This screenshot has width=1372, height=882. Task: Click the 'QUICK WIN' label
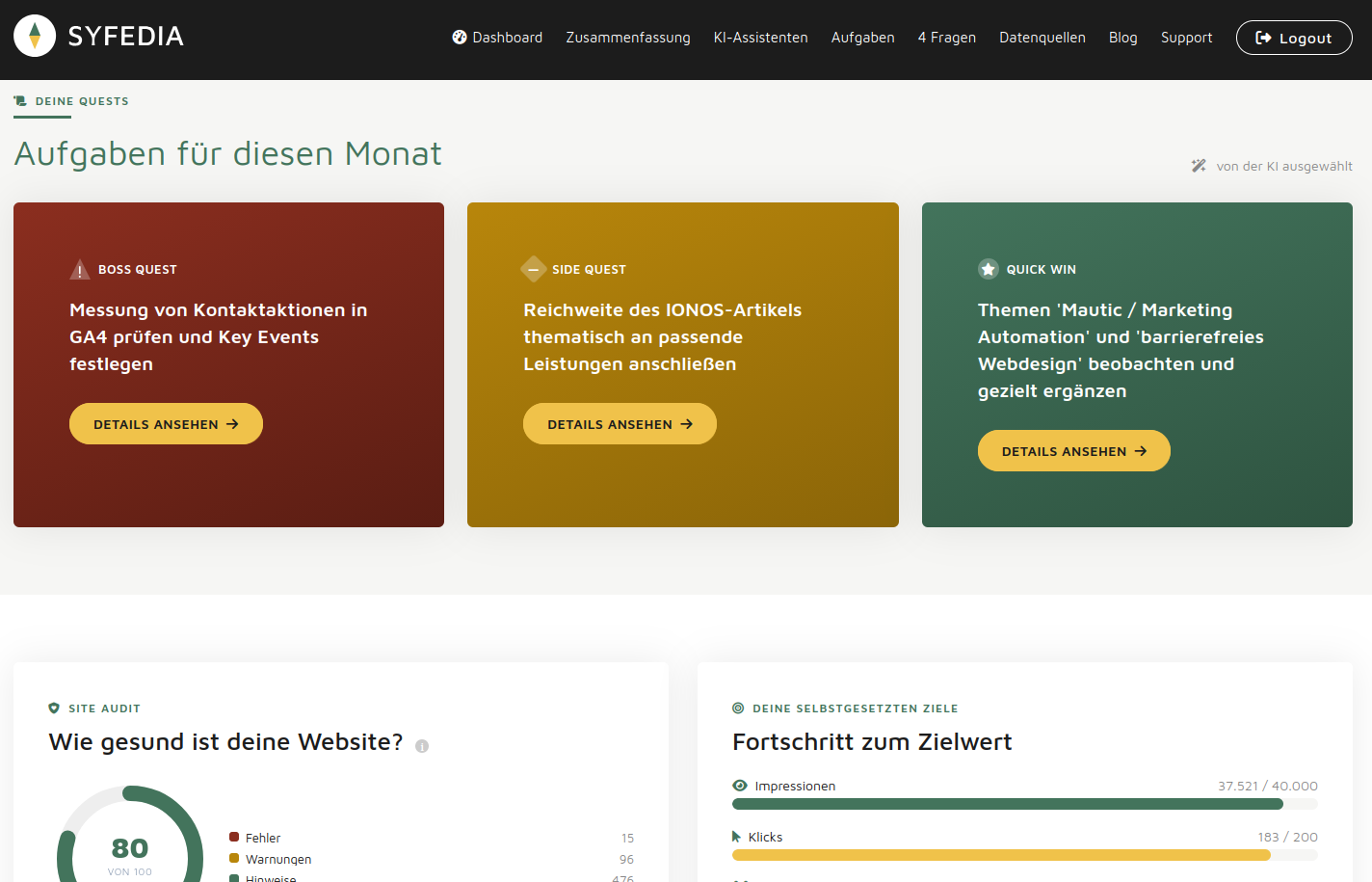(1042, 270)
